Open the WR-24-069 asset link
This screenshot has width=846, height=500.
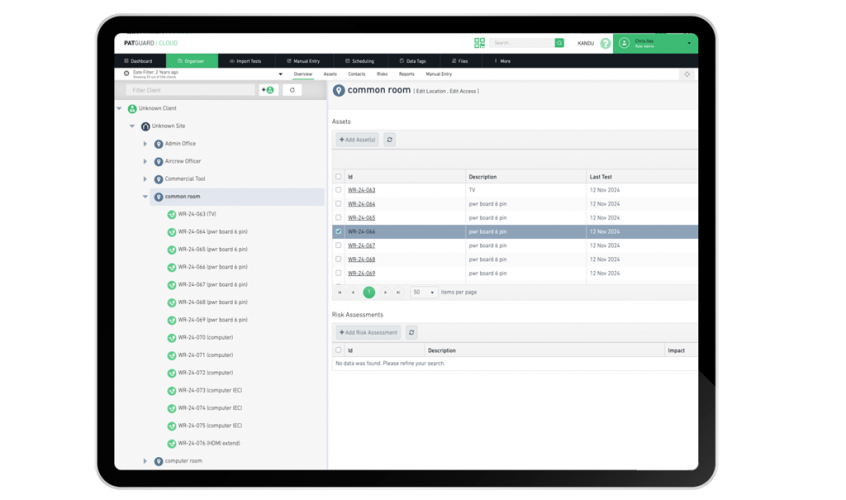click(361, 273)
